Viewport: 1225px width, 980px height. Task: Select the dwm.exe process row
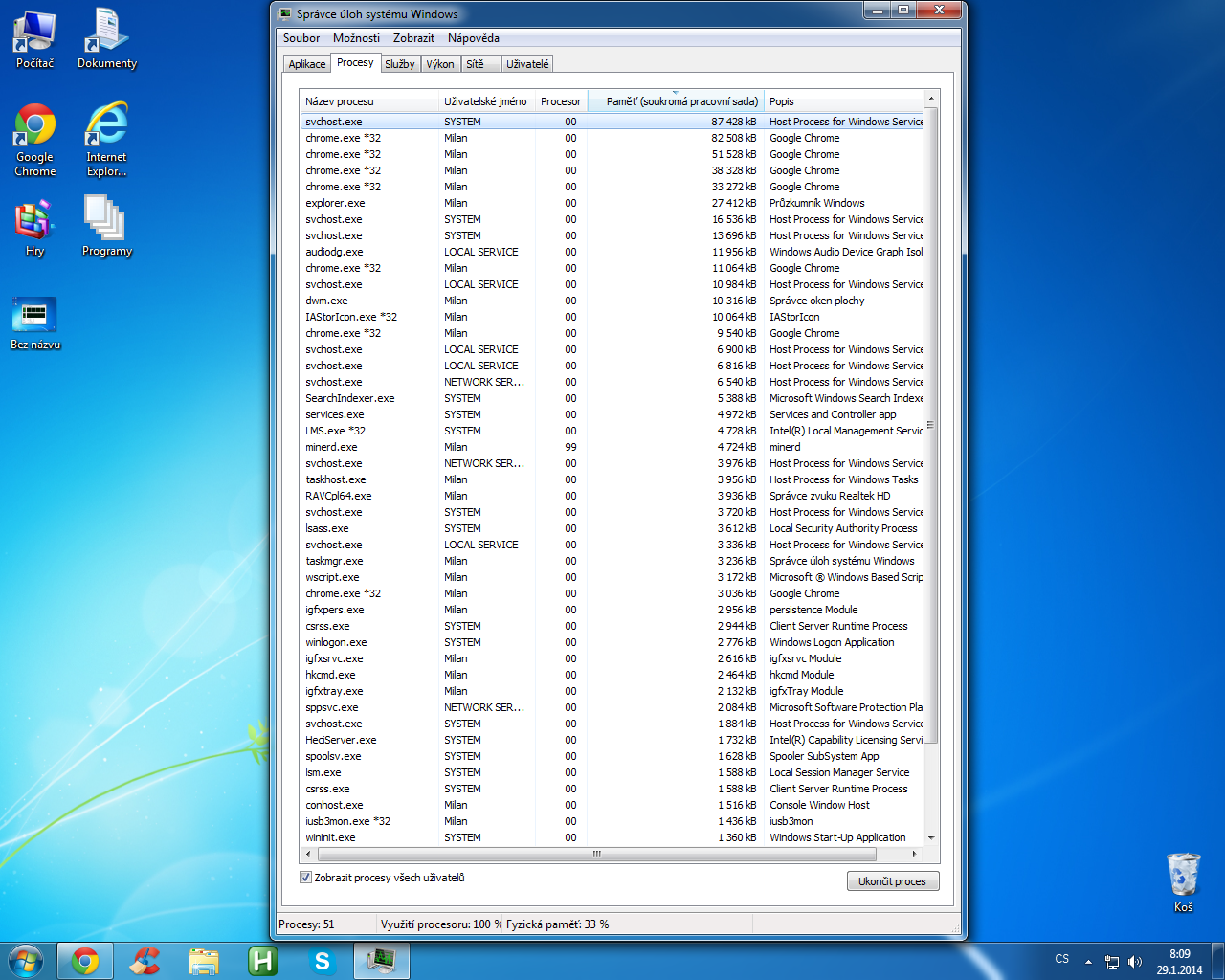(x=612, y=301)
